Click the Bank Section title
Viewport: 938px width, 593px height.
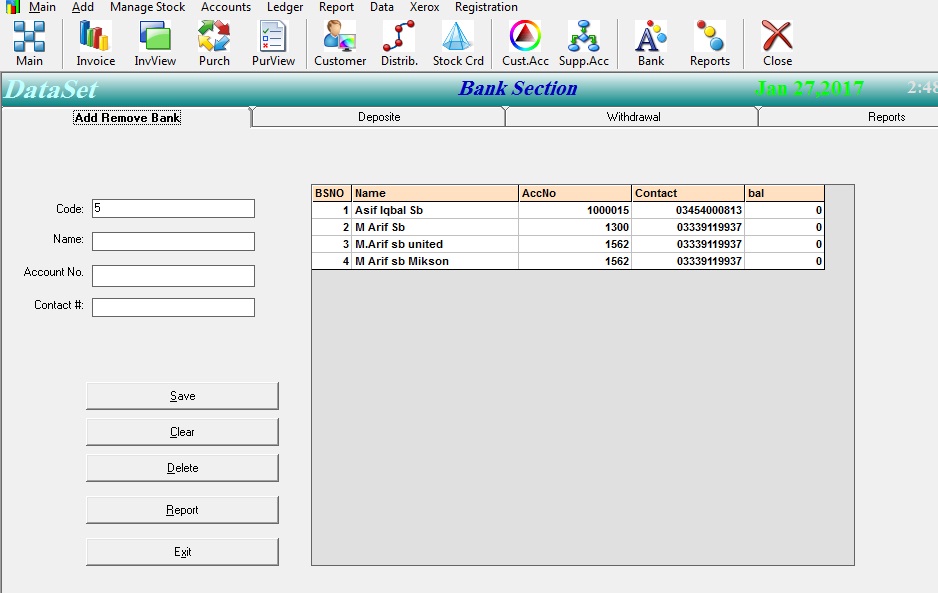click(517, 88)
